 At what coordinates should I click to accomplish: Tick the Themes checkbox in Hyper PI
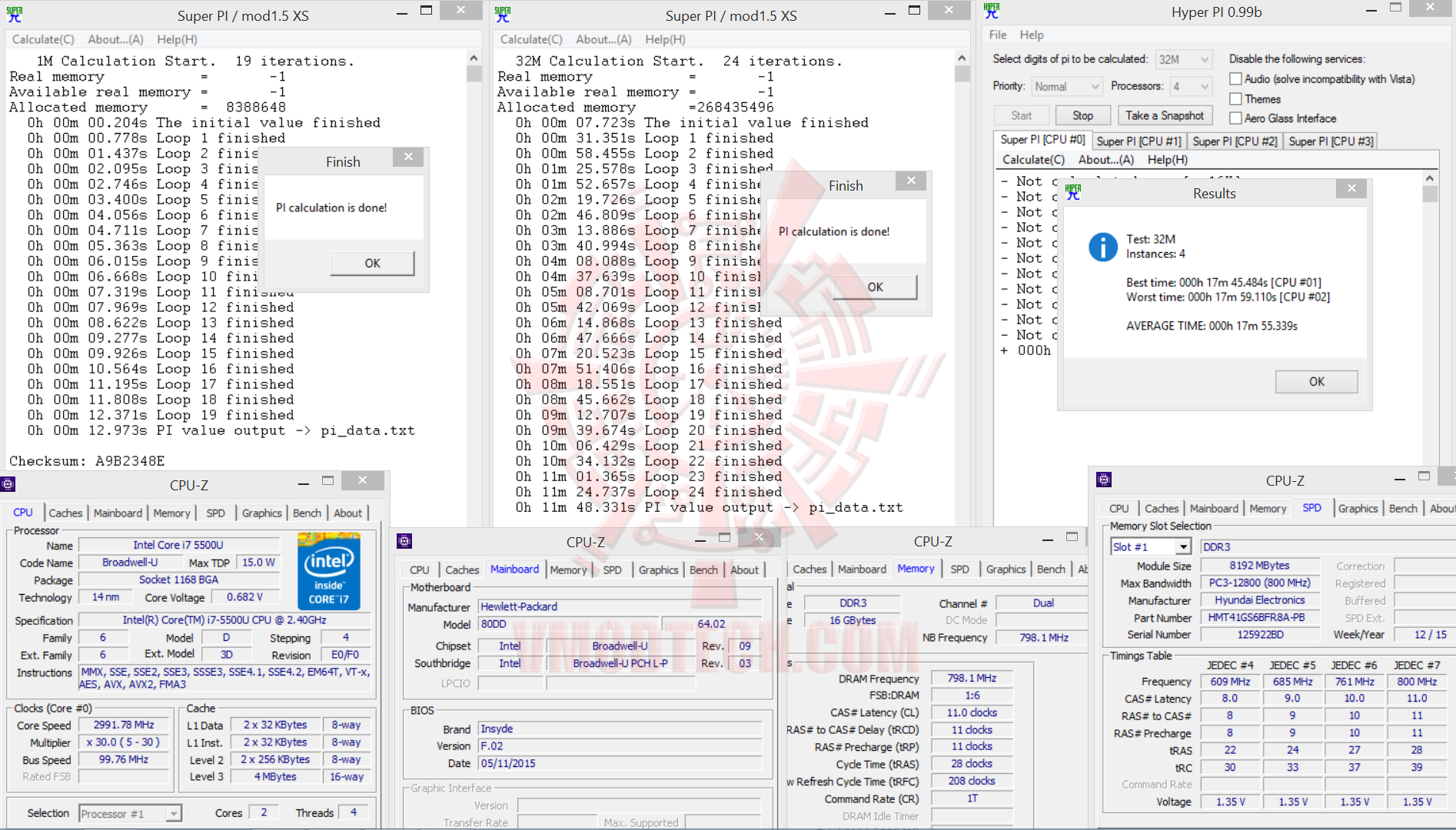(x=1236, y=99)
